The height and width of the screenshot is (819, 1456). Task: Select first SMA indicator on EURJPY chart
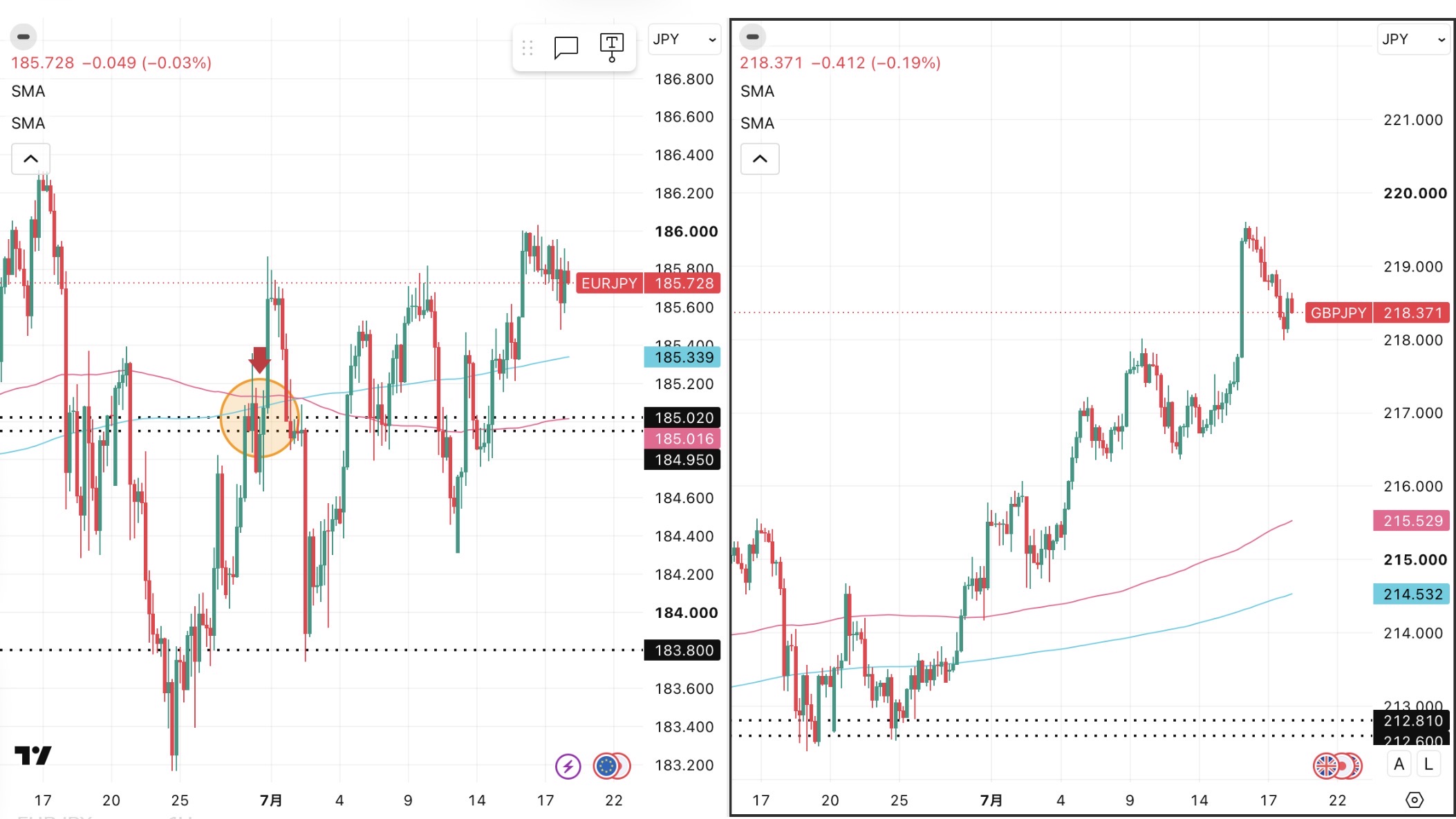pyautogui.click(x=28, y=91)
